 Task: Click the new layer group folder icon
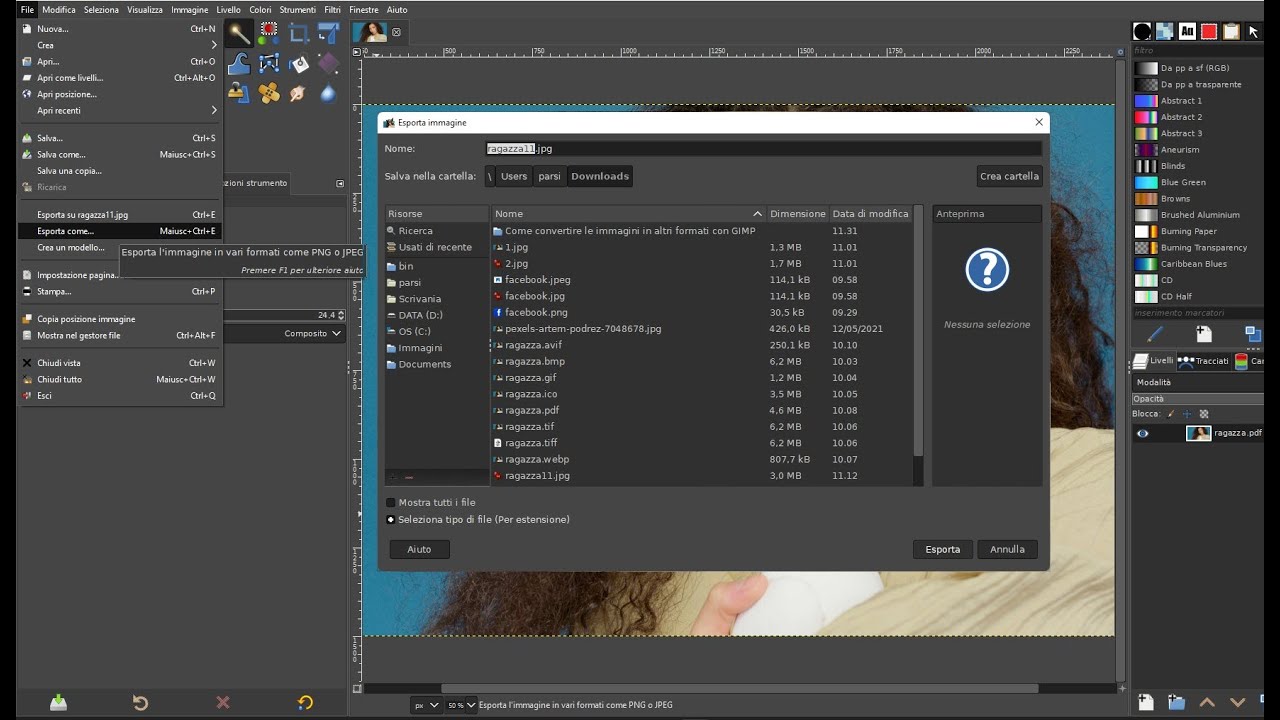click(1177, 702)
